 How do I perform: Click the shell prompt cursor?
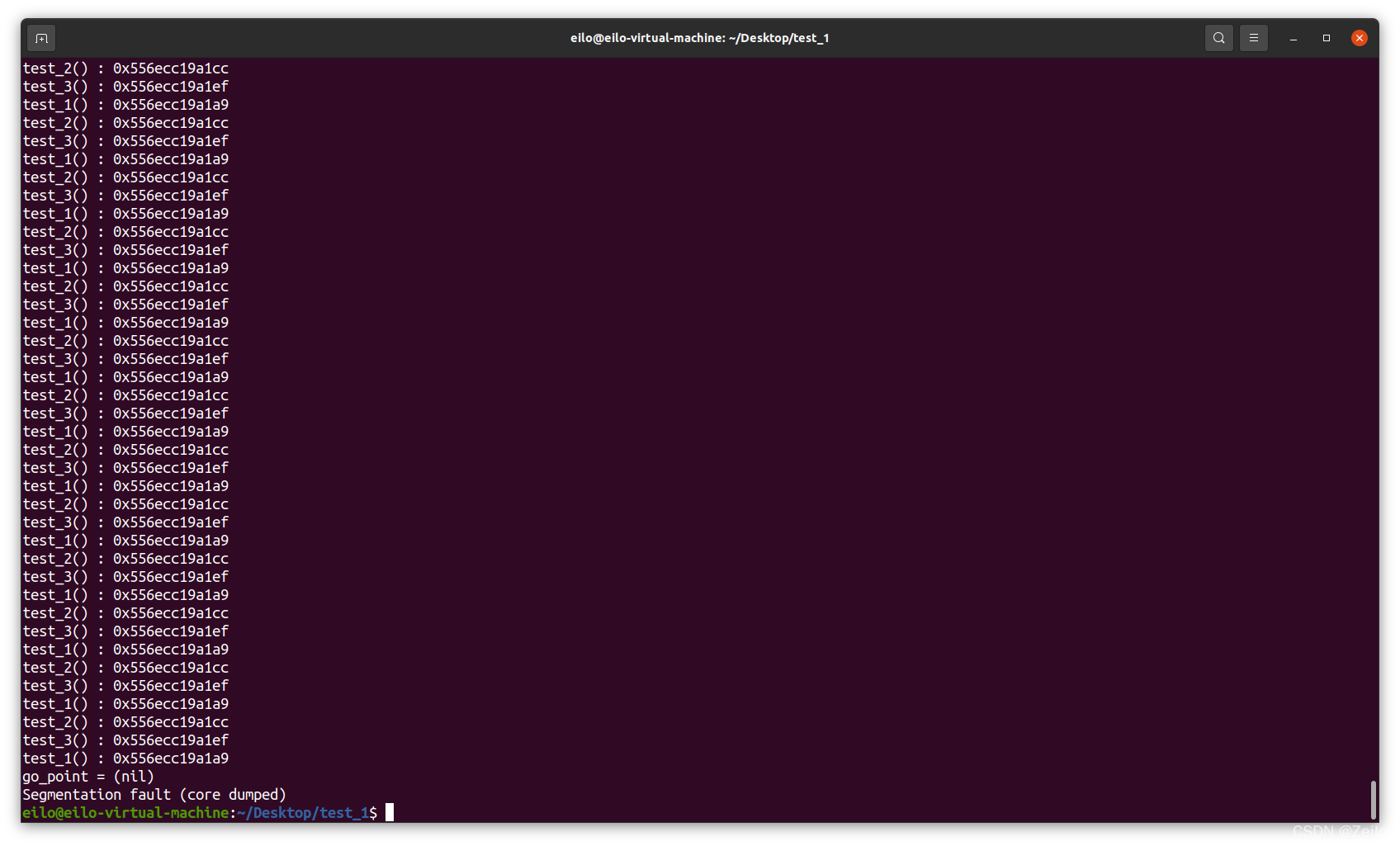(x=390, y=813)
